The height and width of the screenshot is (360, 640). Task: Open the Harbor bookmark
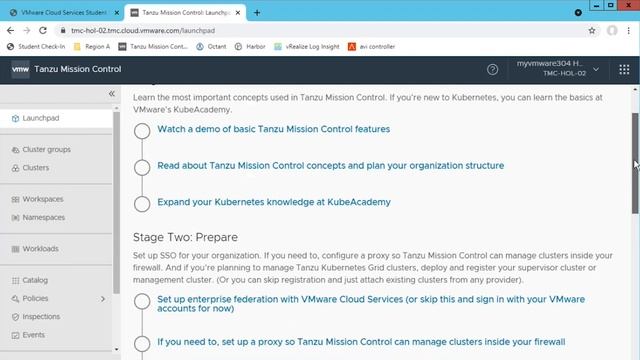(250, 47)
